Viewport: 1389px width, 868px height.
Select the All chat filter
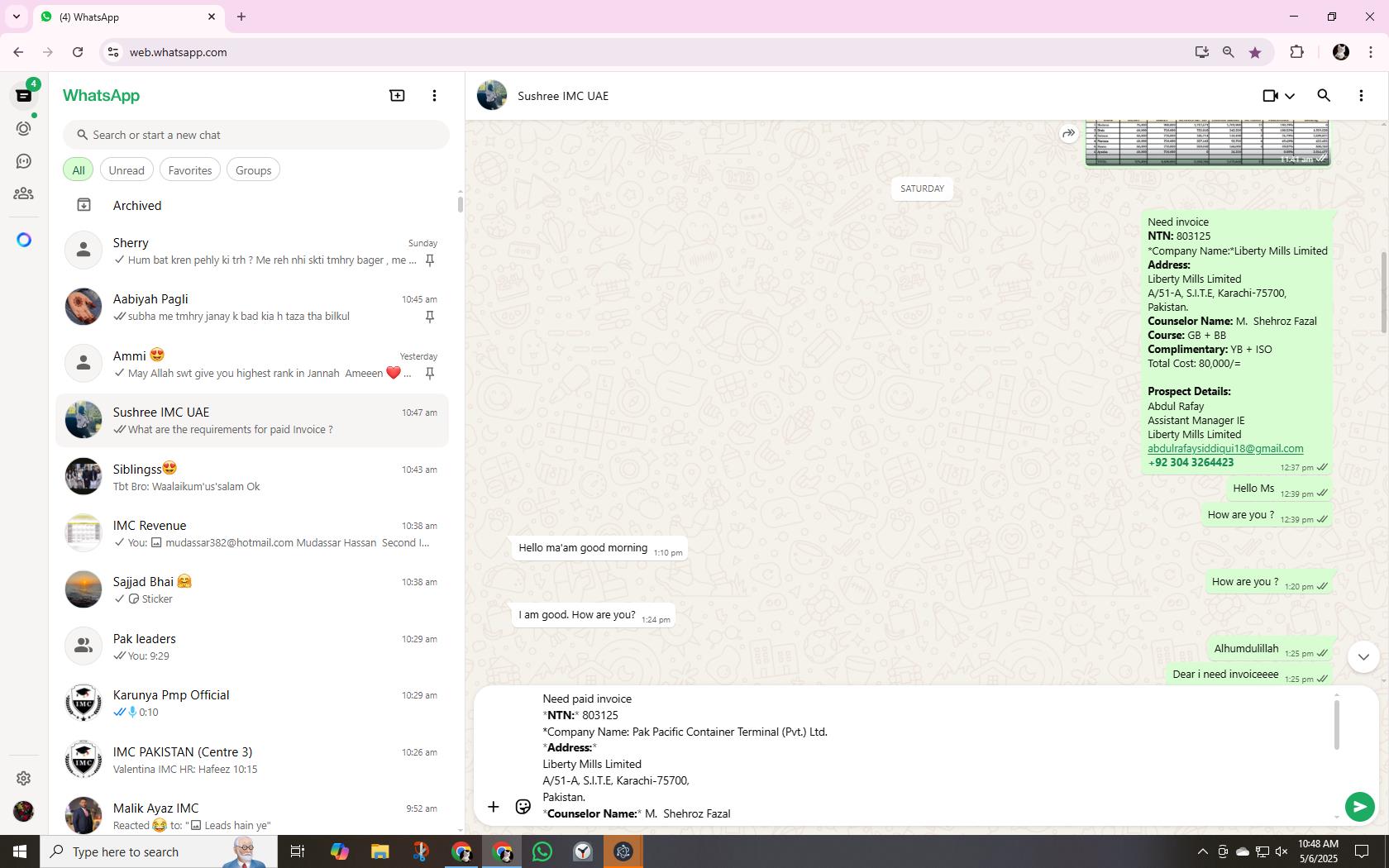pyautogui.click(x=79, y=170)
